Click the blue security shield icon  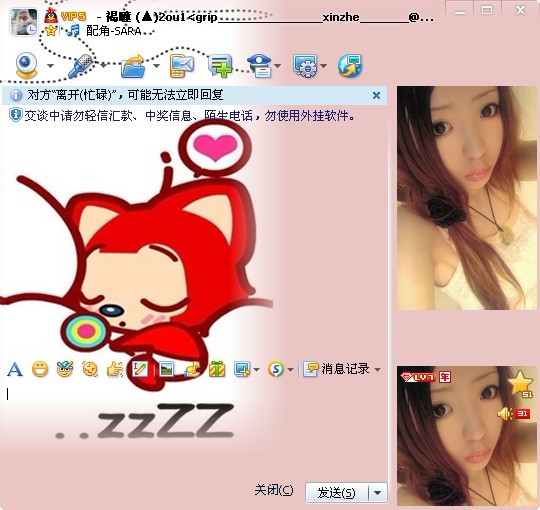pos(15,115)
